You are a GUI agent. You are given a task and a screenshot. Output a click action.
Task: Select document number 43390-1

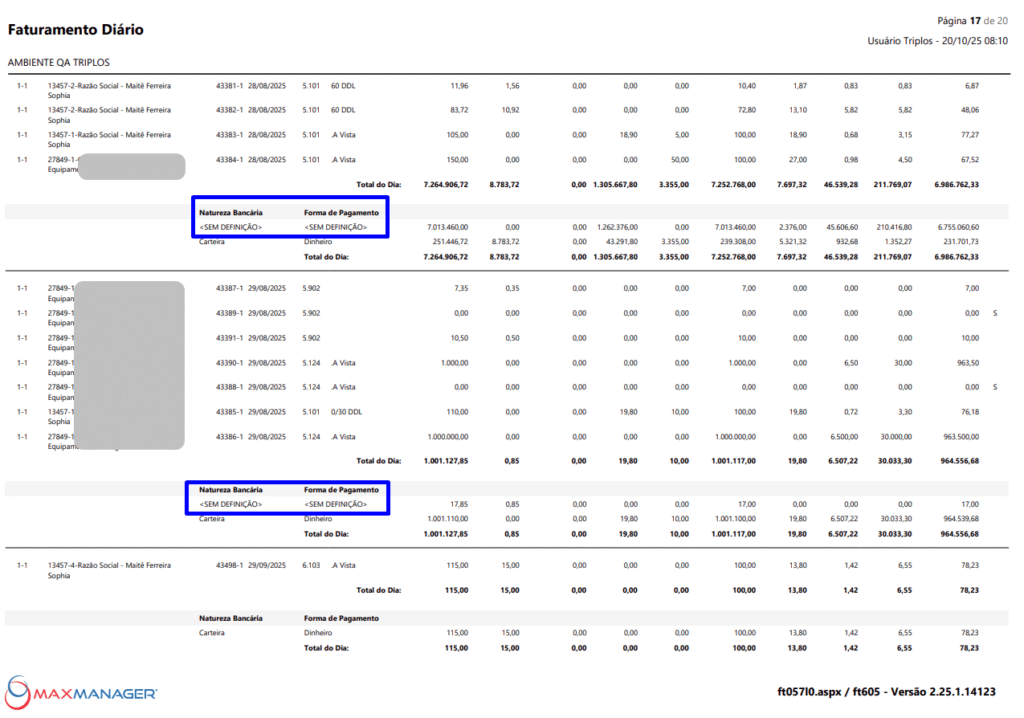pyautogui.click(x=229, y=362)
